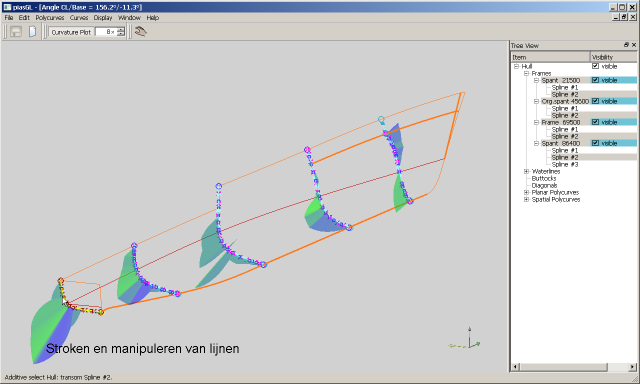Screen dimensions: 640x384
Task: Click Tree View horizontal scrollbar right arrow
Action: (632, 366)
